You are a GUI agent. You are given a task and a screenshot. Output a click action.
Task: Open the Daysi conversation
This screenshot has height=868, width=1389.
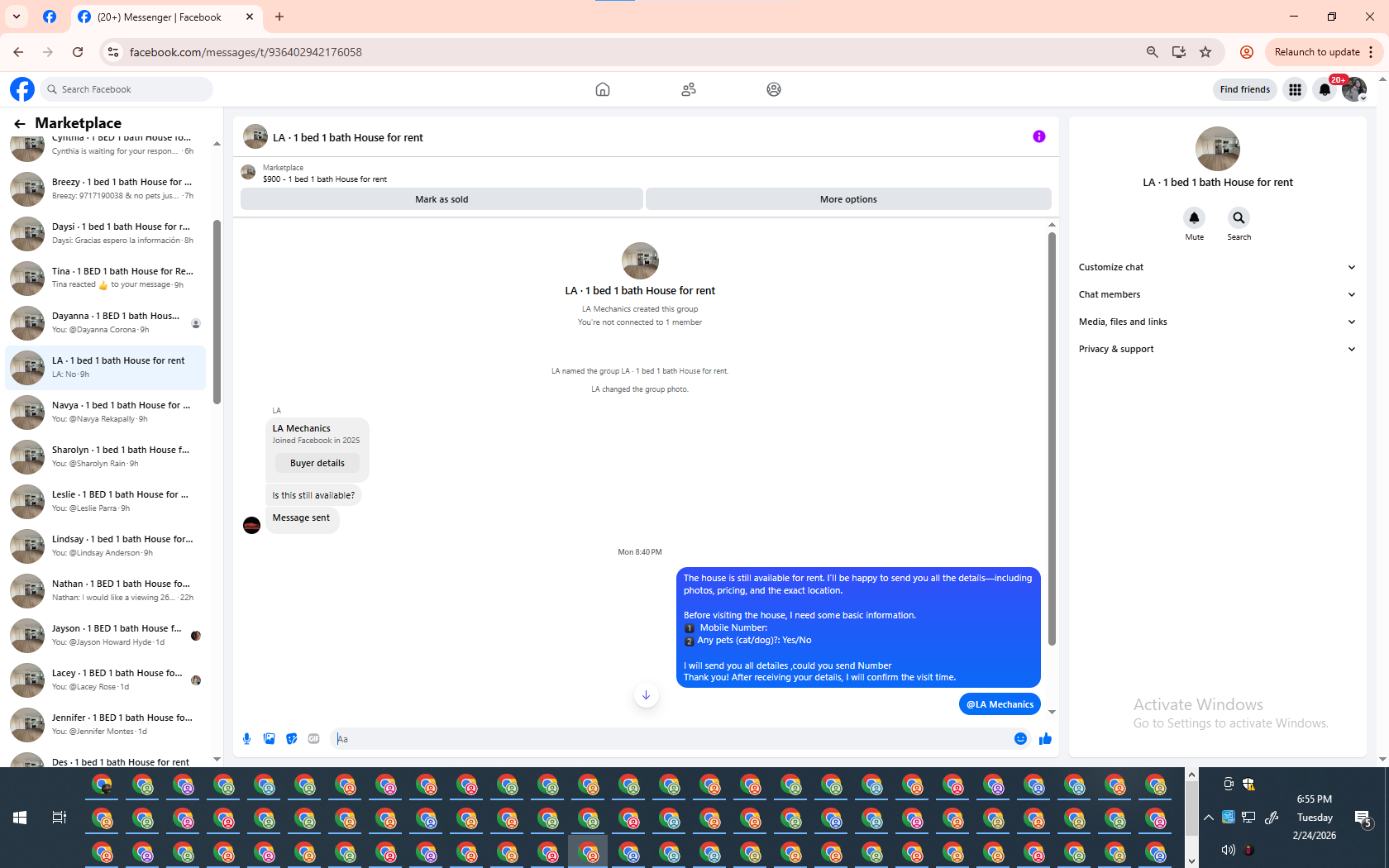(x=106, y=234)
